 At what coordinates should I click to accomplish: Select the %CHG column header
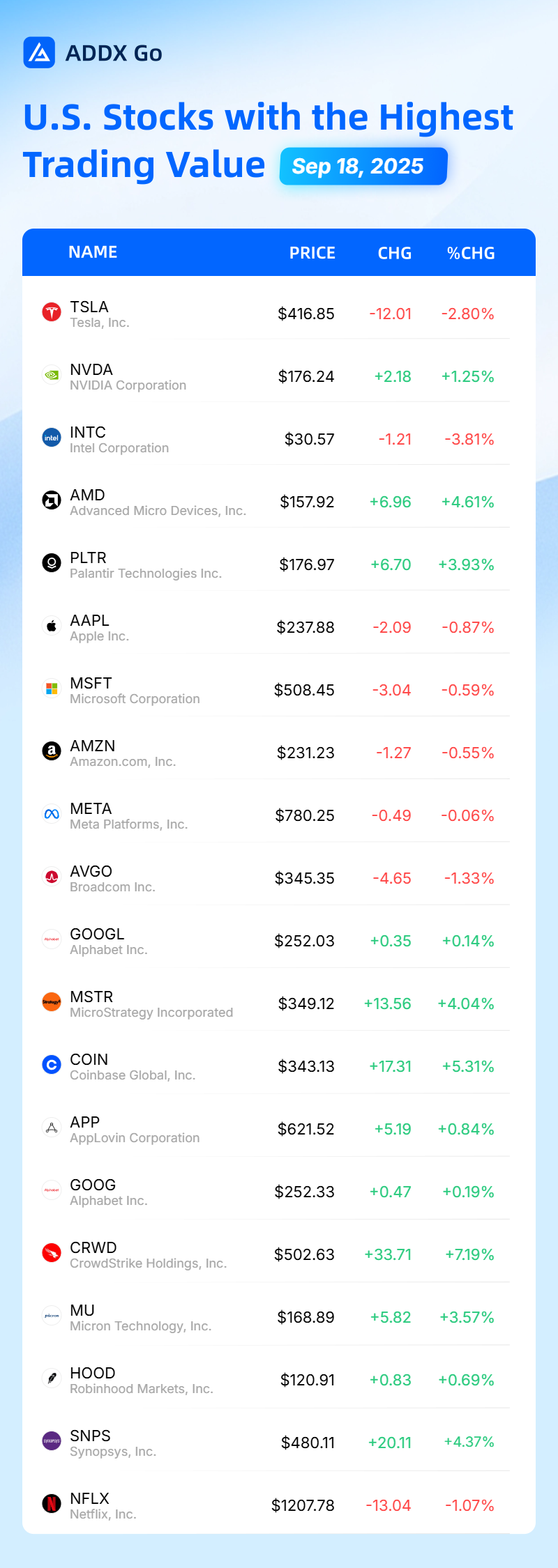tap(471, 253)
